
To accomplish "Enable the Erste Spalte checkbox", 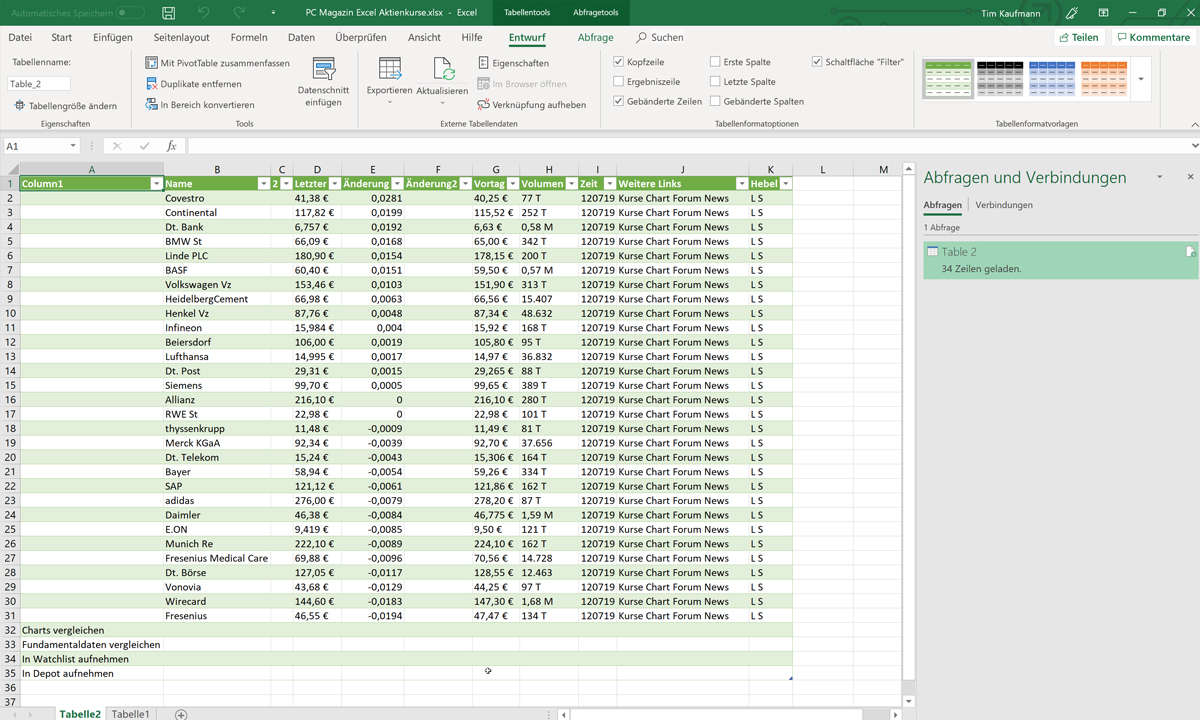I will 715,62.
